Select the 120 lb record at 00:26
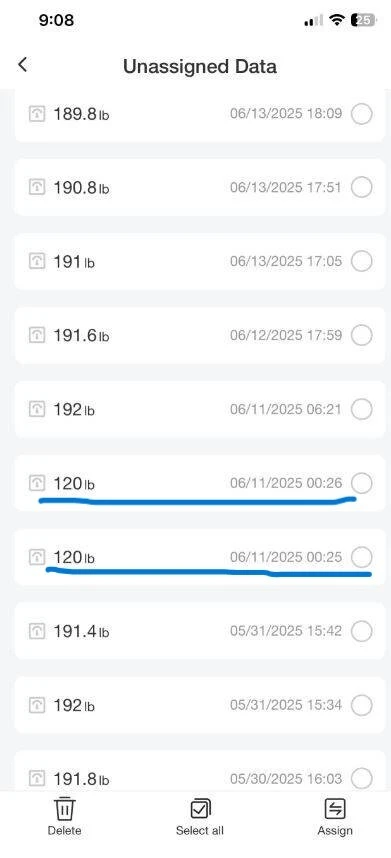This screenshot has width=391, height=858. pyautogui.click(x=361, y=483)
